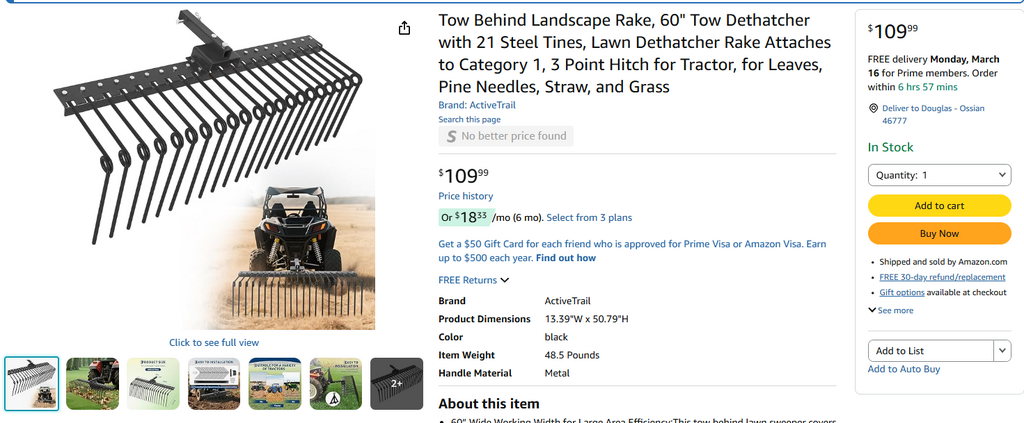Expand 'See more' purchase details
This screenshot has width=1024, height=423.
coord(891,310)
